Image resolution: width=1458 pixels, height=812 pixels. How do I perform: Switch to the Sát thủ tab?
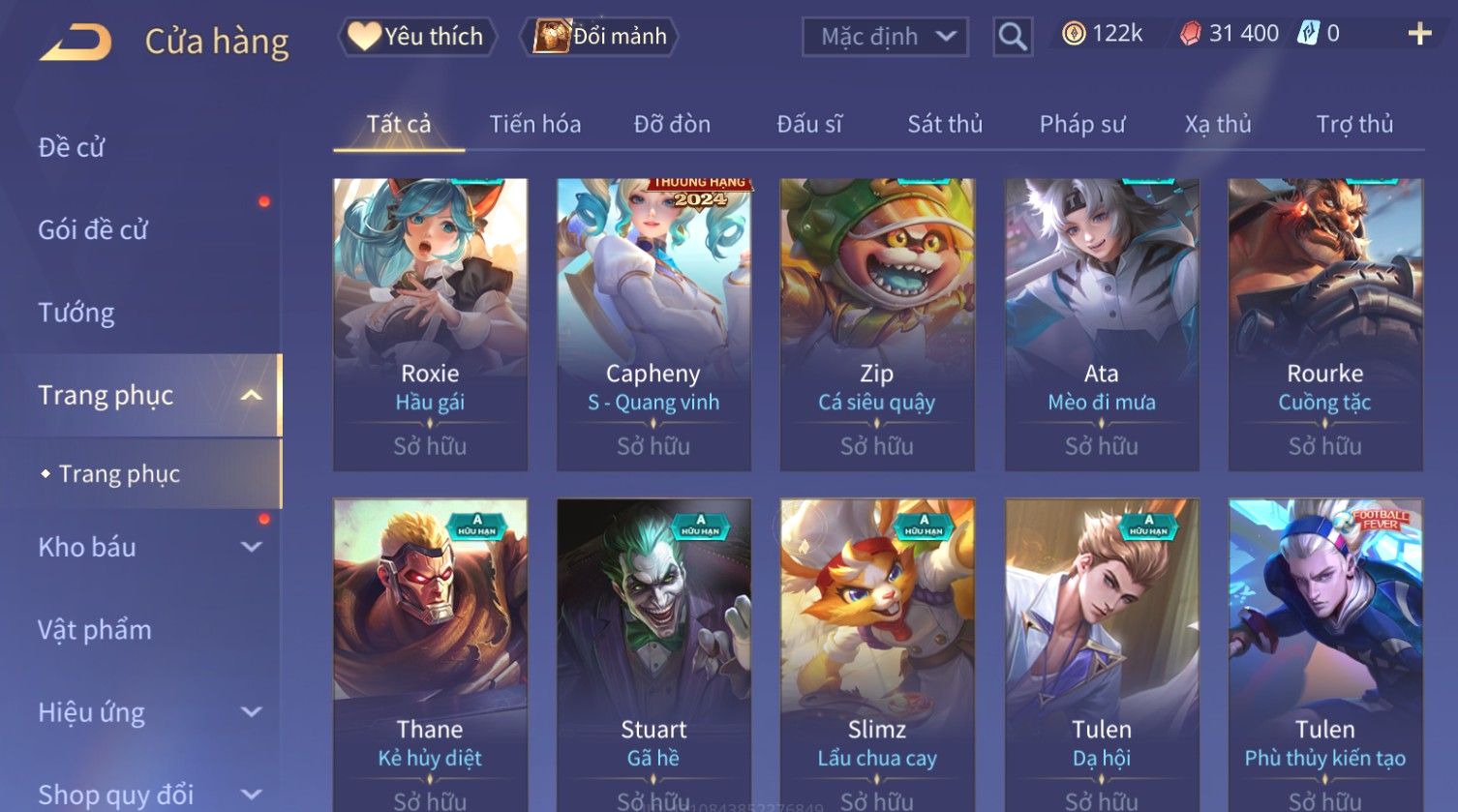point(945,124)
